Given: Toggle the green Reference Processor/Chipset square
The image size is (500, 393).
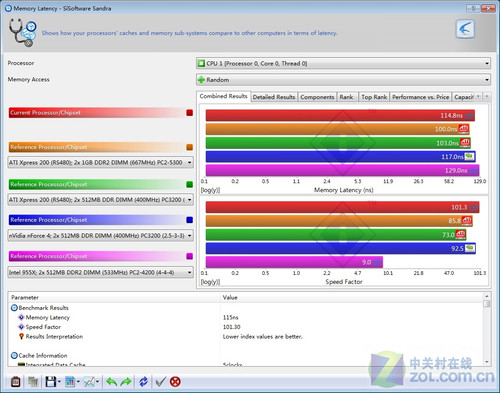Looking at the screenshot, I should click(x=190, y=184).
